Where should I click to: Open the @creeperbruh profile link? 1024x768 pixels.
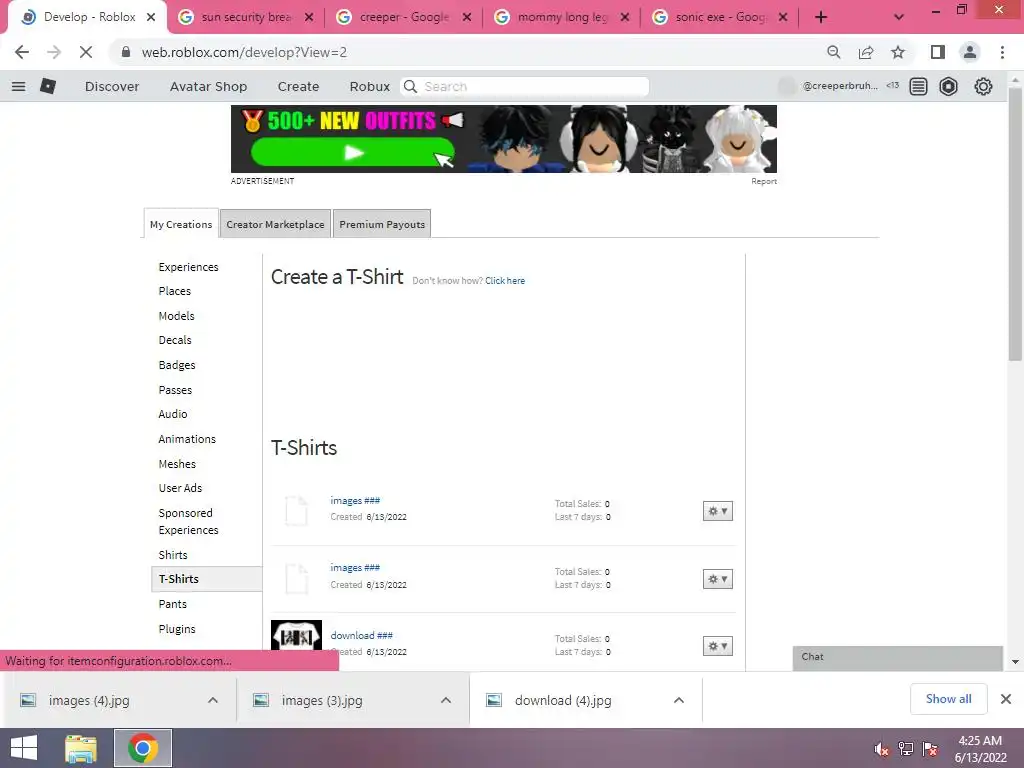coord(840,86)
